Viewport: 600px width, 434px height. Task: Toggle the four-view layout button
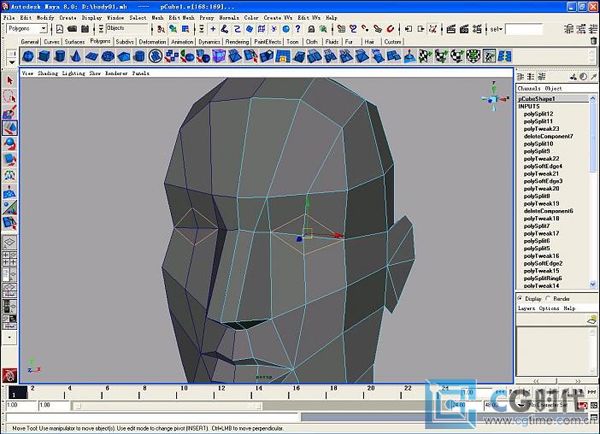click(10, 258)
